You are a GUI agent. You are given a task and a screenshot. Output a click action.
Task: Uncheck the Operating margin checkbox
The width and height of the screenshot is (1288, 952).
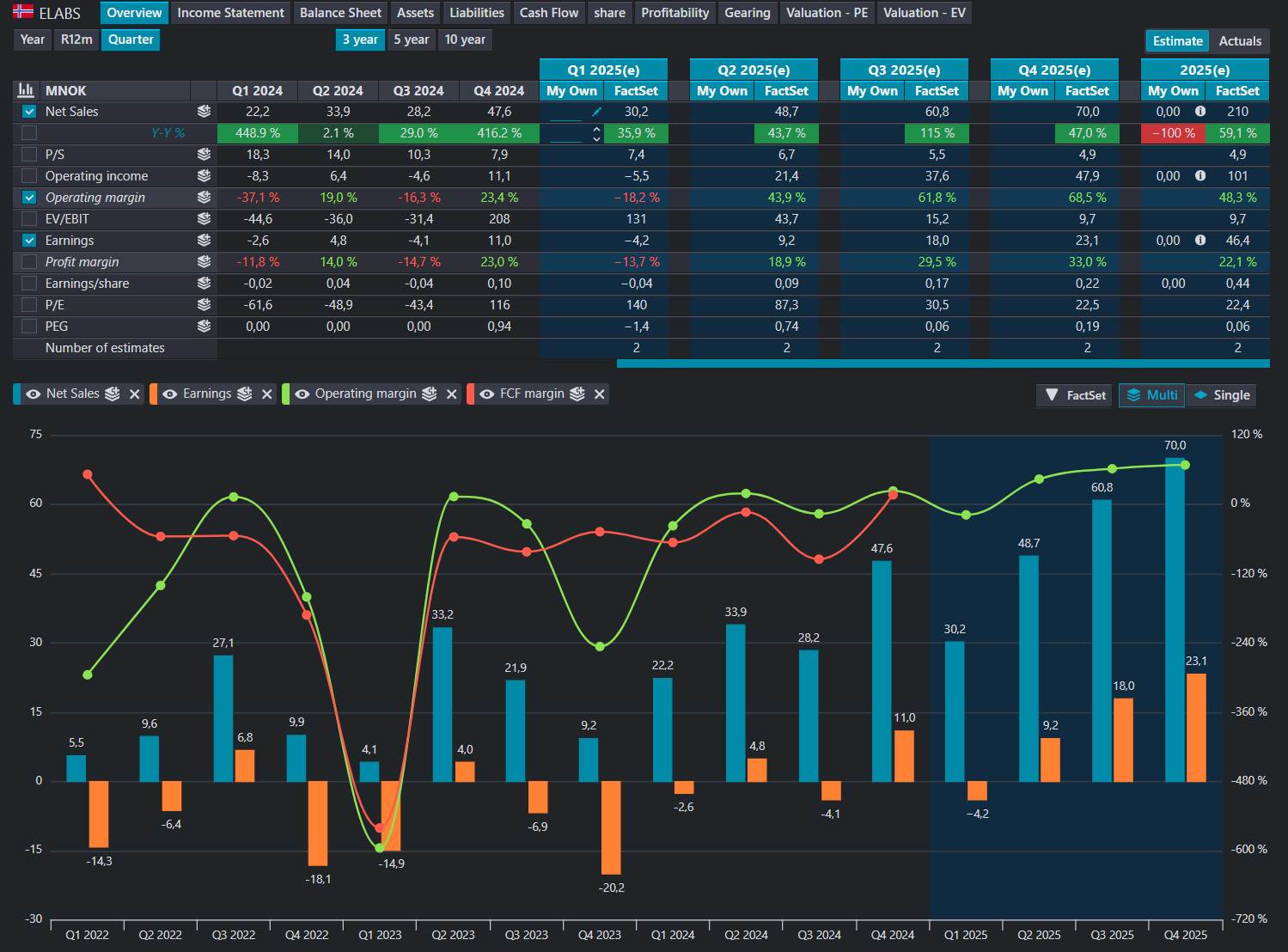tap(29, 198)
